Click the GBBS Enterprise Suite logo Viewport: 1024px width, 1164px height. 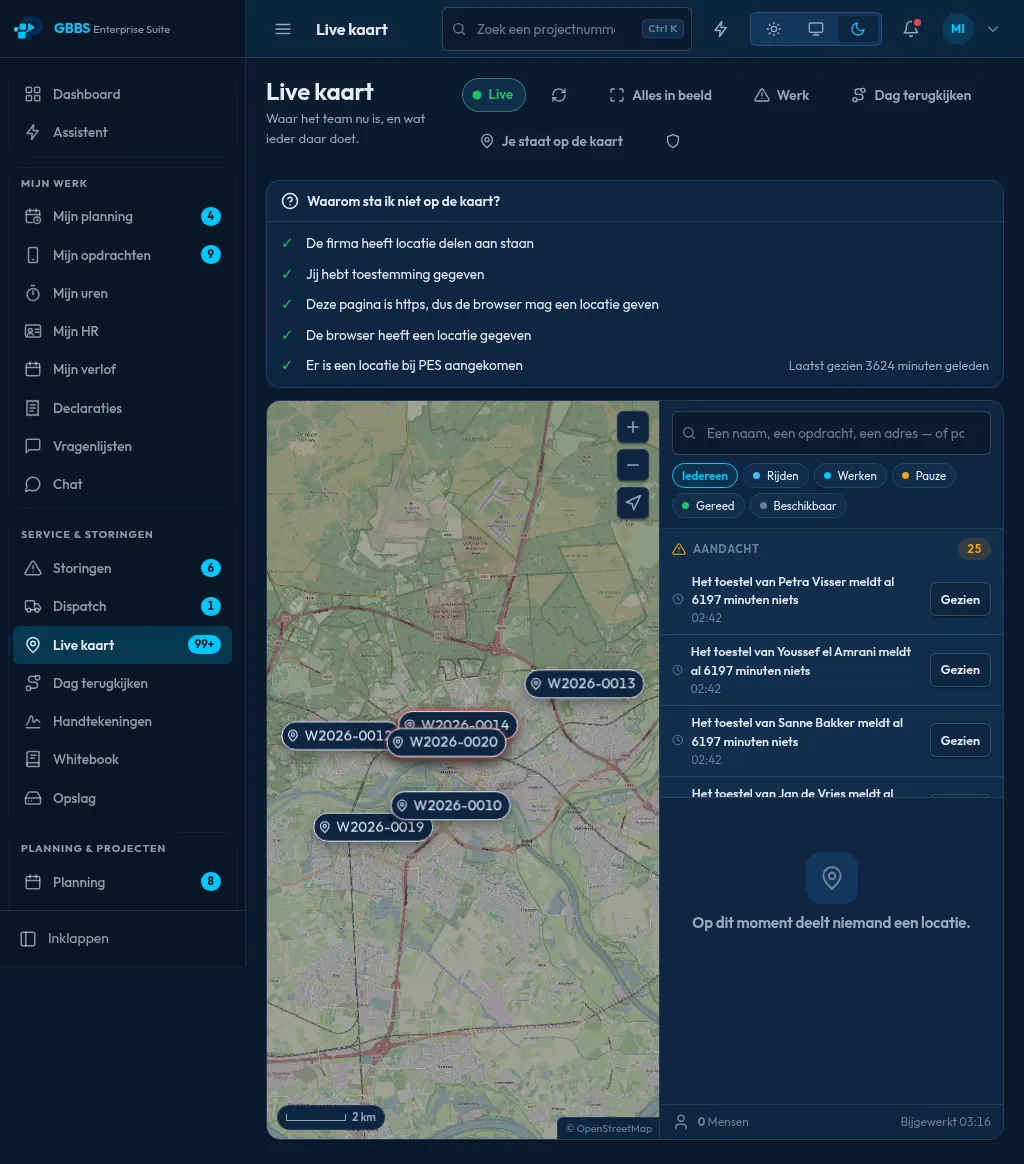click(x=92, y=29)
